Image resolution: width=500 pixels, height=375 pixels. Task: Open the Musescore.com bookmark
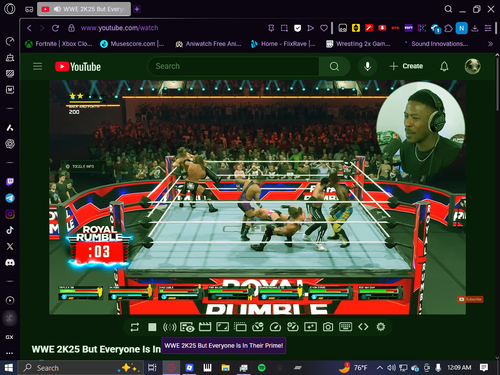click(x=132, y=44)
